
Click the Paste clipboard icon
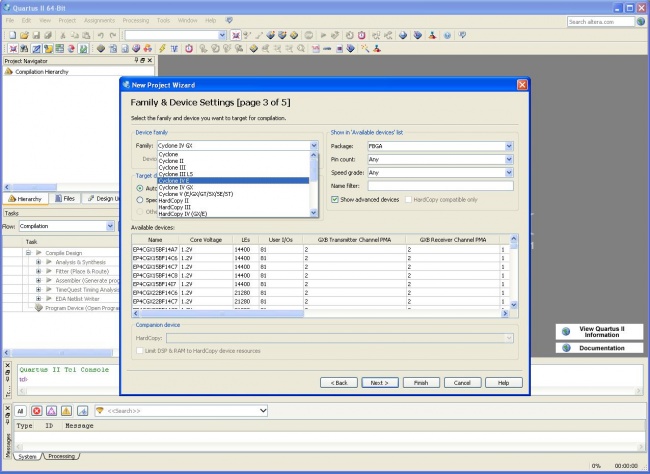[x=86, y=35]
